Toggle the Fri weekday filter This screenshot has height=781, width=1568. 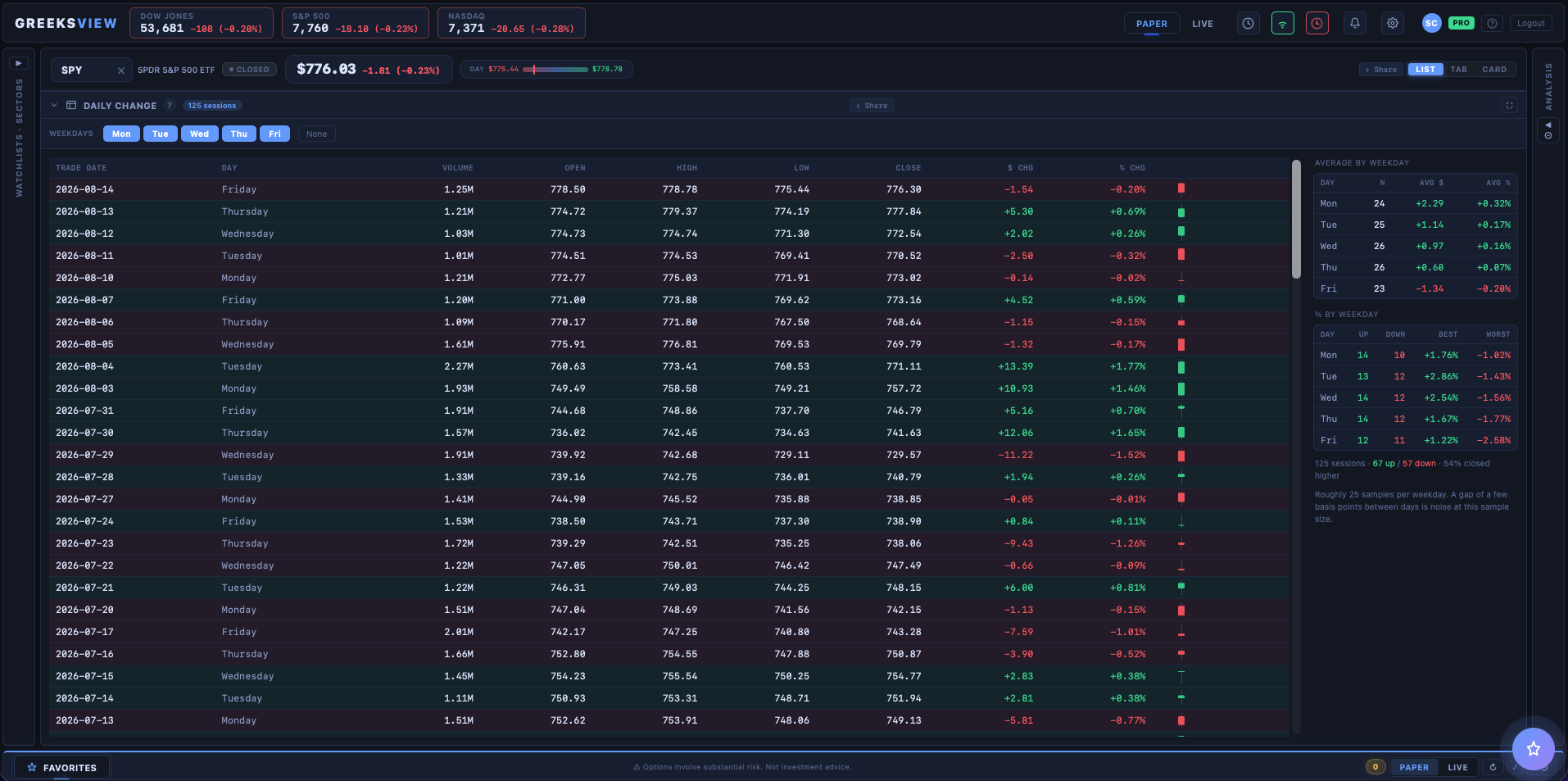275,134
